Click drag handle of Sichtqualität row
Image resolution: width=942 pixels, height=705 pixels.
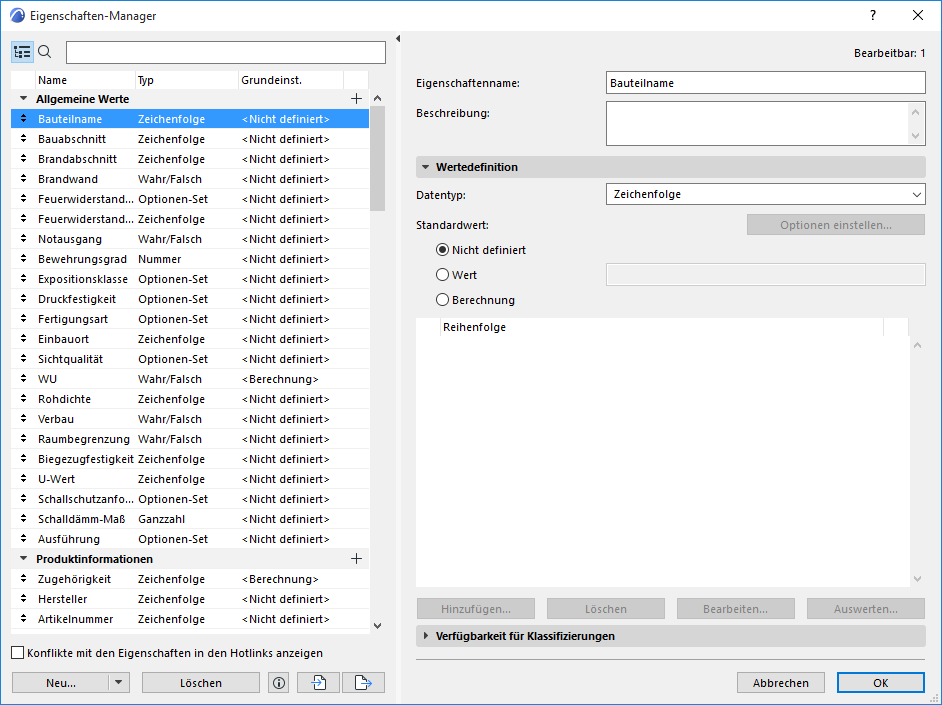tap(23, 359)
